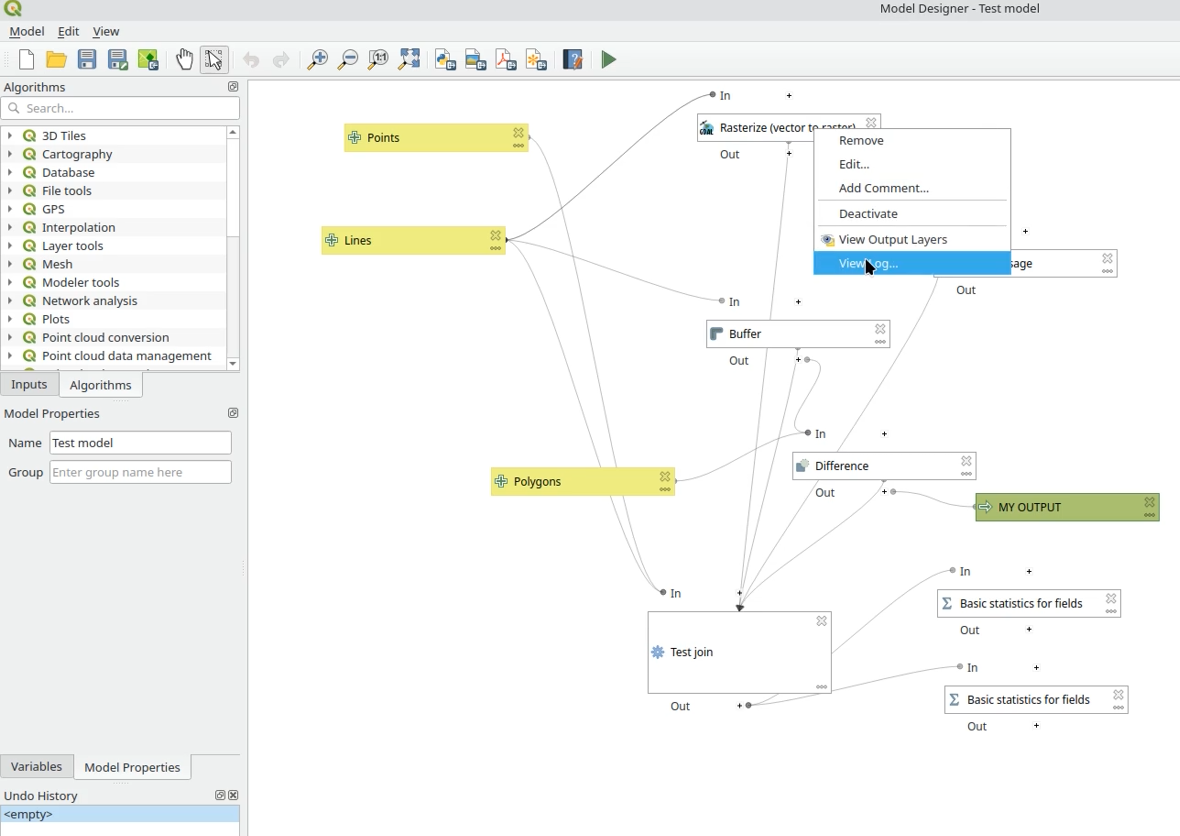Image resolution: width=1180 pixels, height=836 pixels.
Task: Click the Zoom In magnifier icon
Action: click(317, 60)
